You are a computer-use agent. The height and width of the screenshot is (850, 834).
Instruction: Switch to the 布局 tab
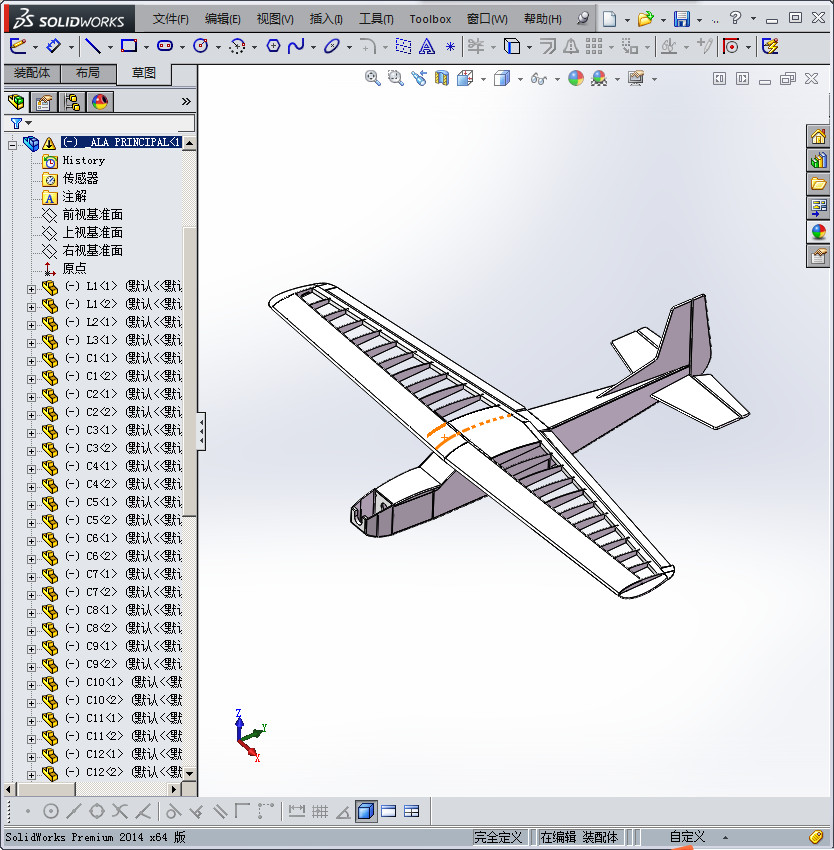[x=88, y=73]
